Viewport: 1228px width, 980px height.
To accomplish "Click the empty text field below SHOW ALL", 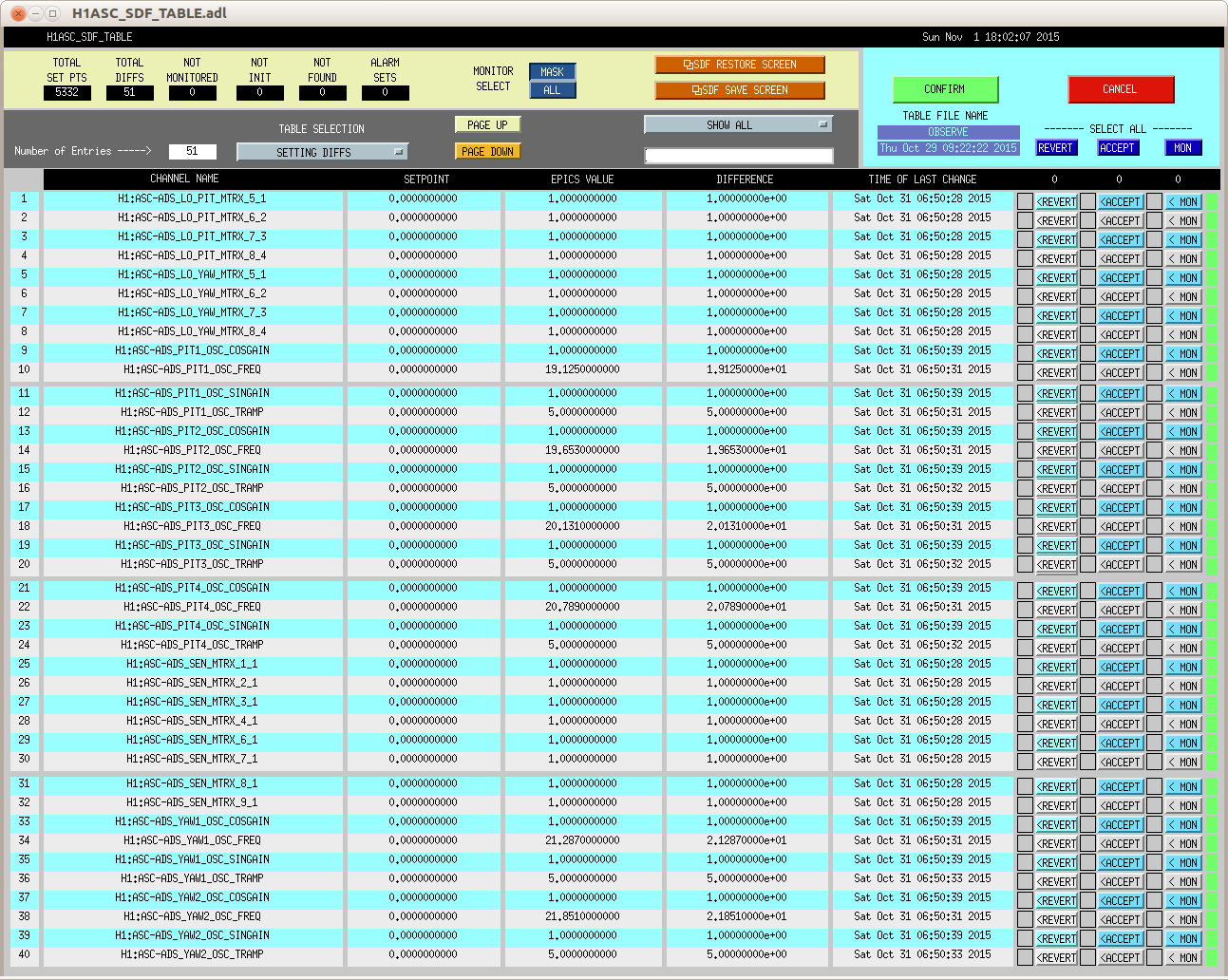I will tap(738, 156).
